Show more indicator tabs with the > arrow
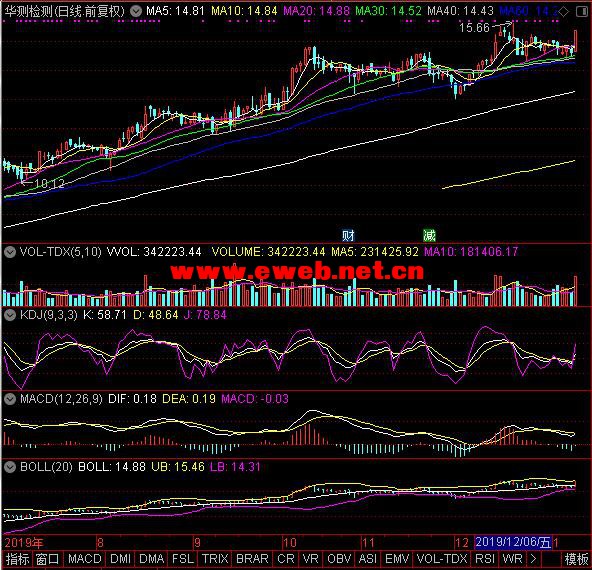The image size is (592, 570). (533, 559)
